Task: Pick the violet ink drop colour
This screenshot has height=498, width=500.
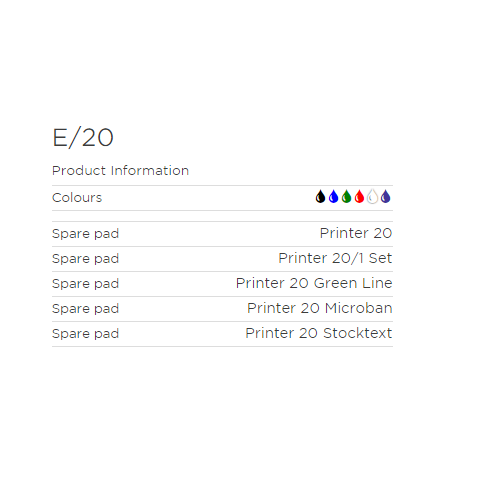Action: [x=385, y=196]
